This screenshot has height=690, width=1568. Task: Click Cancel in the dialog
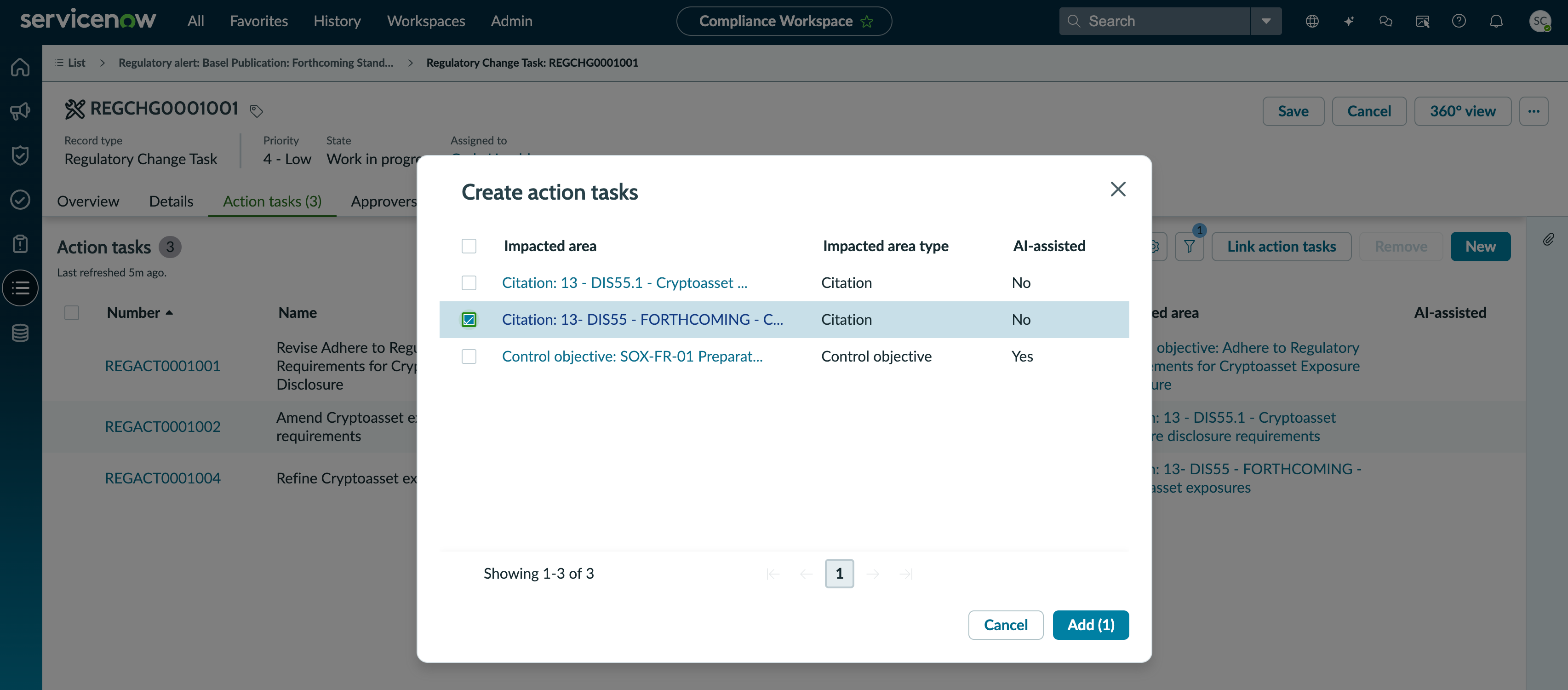(1006, 625)
